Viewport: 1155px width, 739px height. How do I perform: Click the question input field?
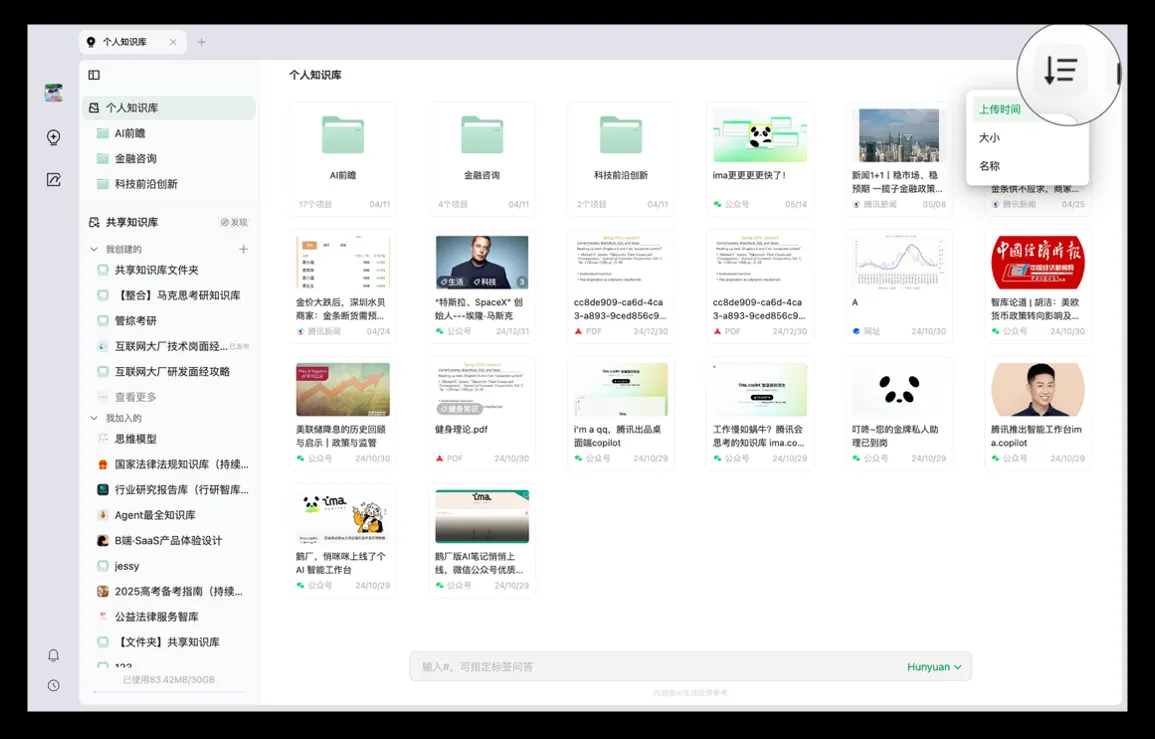coord(650,667)
